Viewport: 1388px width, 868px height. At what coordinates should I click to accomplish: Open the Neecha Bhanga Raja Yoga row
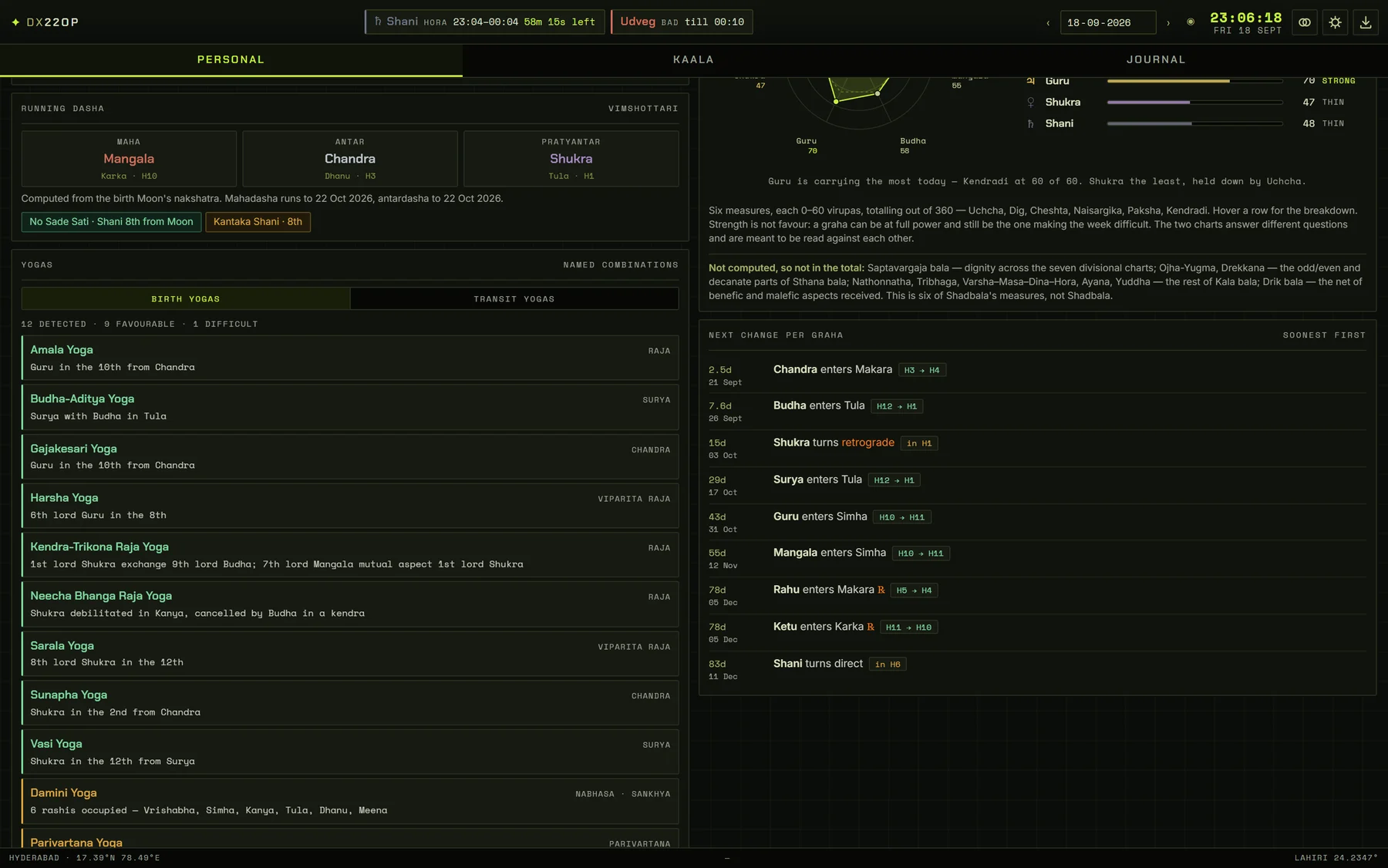[350, 604]
